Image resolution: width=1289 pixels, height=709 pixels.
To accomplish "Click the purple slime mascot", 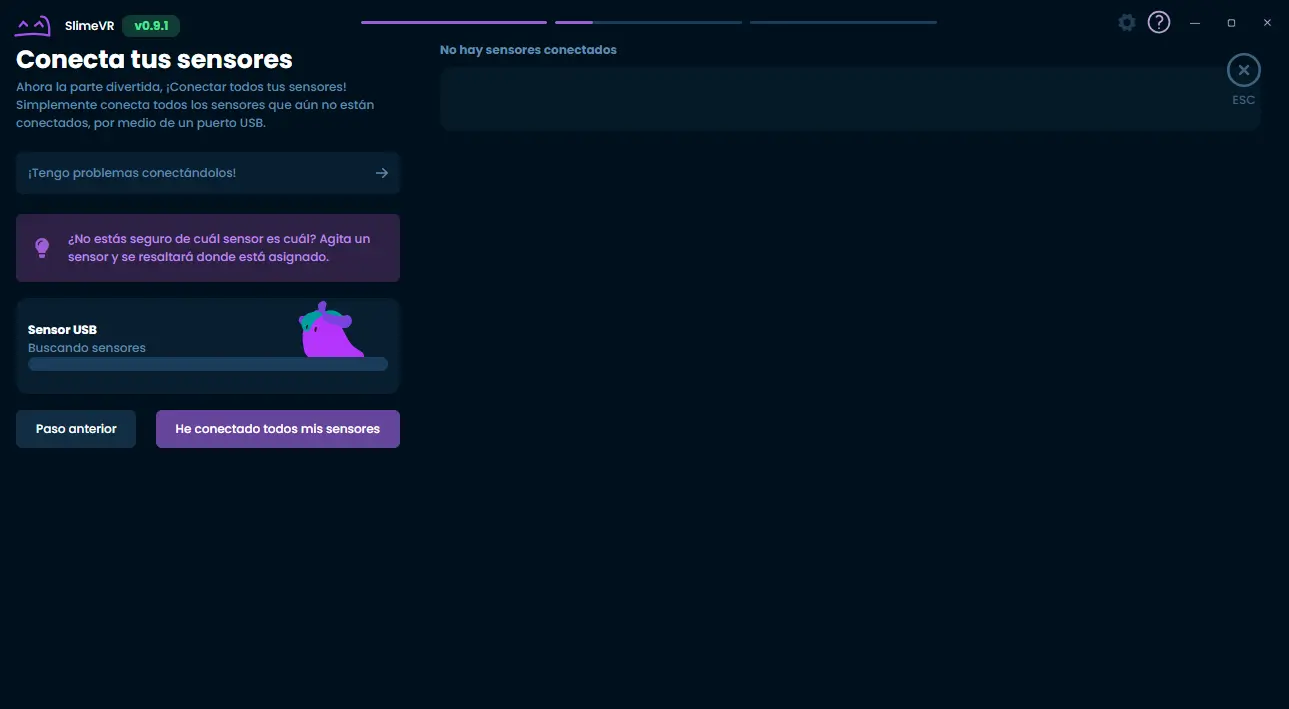I will coord(329,331).
